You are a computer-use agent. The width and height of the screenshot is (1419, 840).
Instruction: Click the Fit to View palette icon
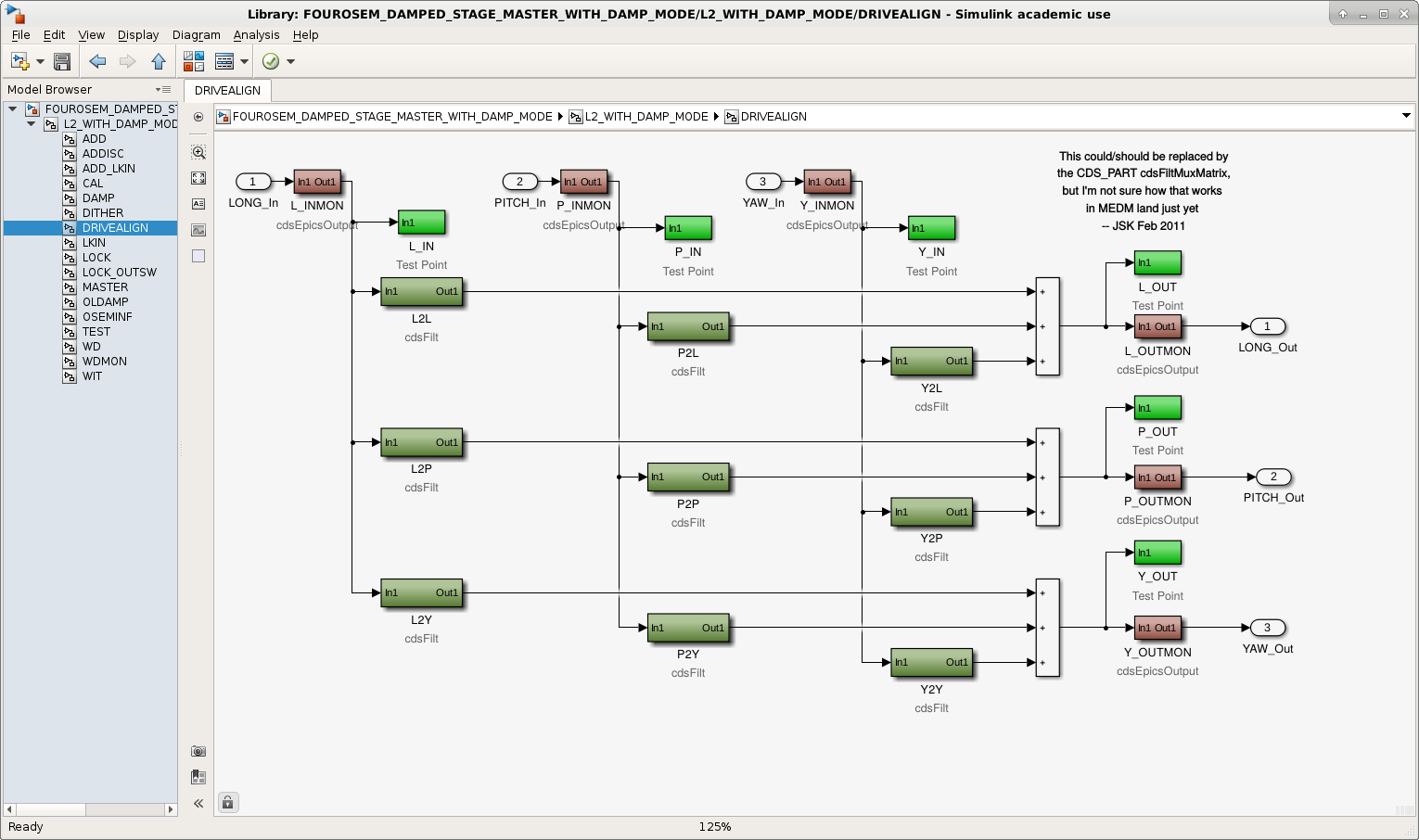tap(198, 178)
